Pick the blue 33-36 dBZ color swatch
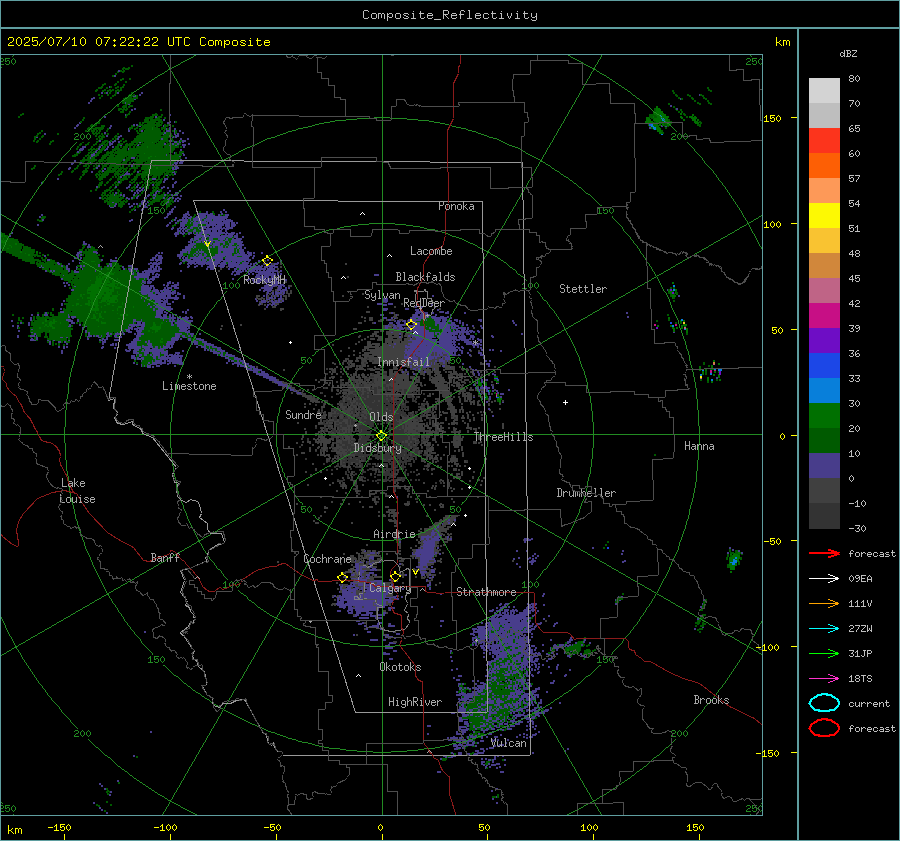The image size is (900, 841). point(824,365)
